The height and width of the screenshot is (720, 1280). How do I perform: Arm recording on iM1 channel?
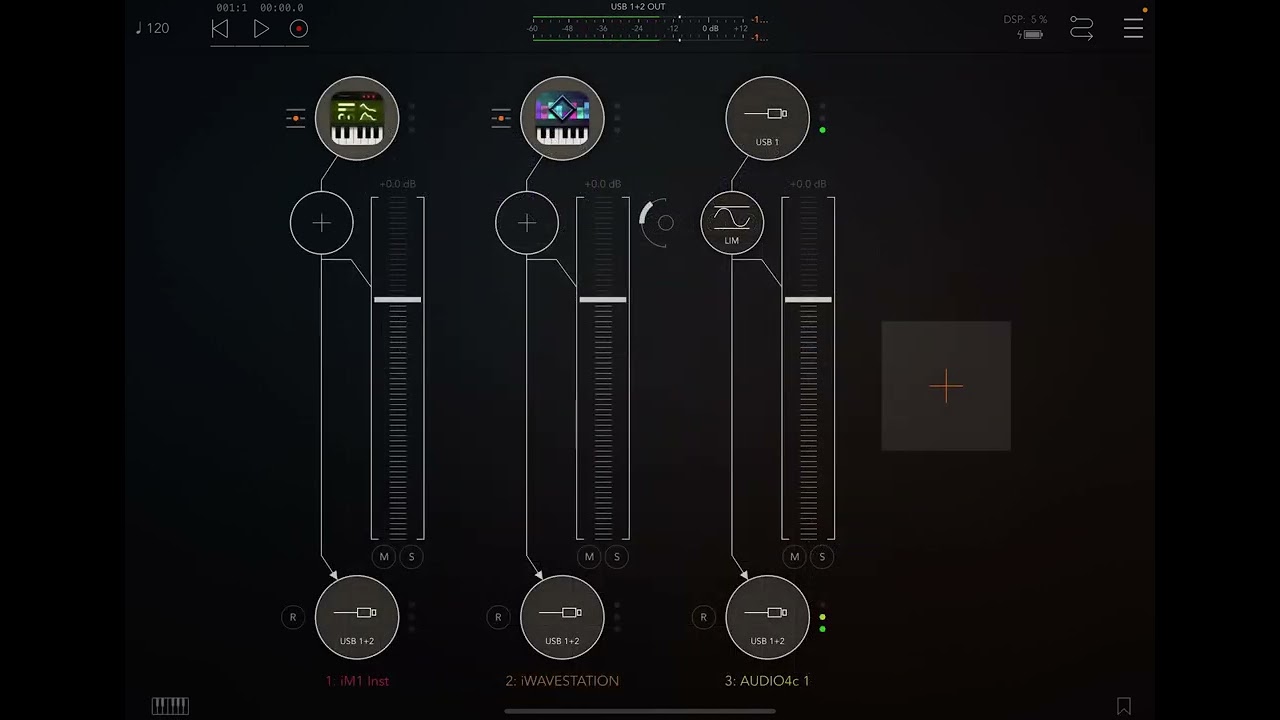click(x=293, y=617)
